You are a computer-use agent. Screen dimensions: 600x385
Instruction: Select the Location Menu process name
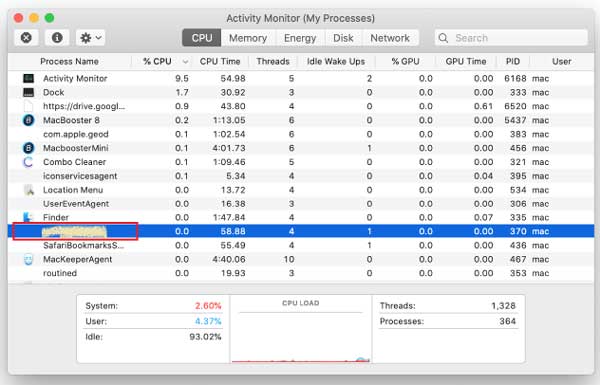(73, 190)
